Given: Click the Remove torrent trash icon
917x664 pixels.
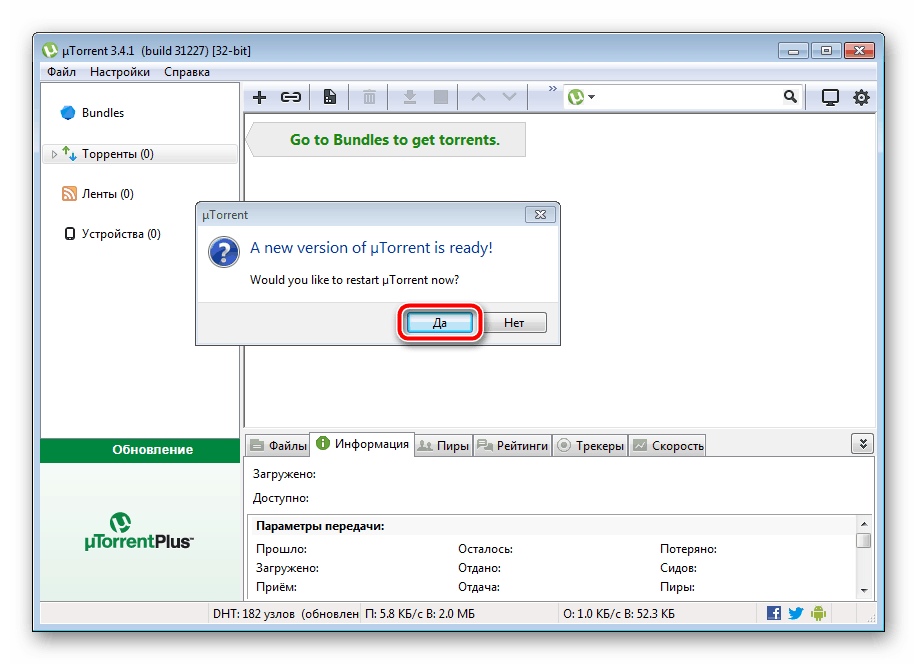Looking at the screenshot, I should [x=369, y=97].
